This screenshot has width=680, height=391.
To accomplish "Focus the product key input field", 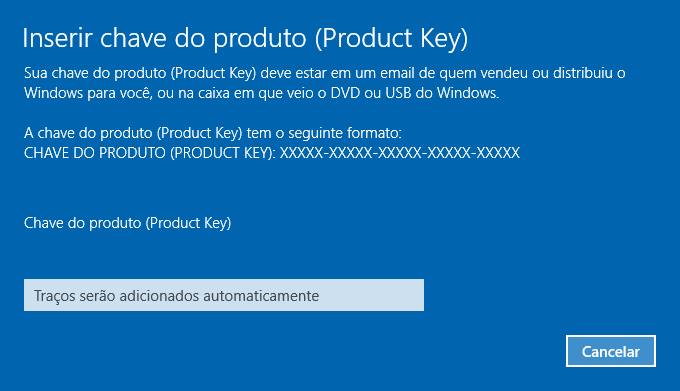I will point(224,295).
